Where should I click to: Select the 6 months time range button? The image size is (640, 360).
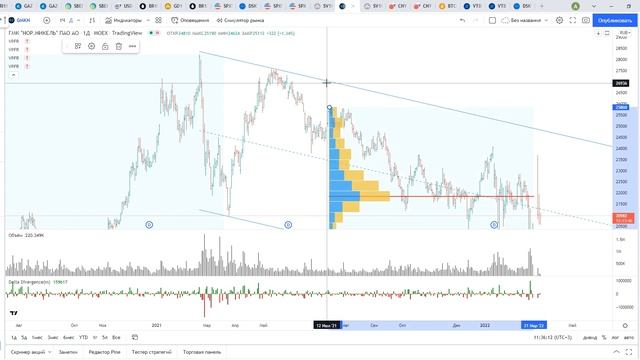(x=69, y=338)
